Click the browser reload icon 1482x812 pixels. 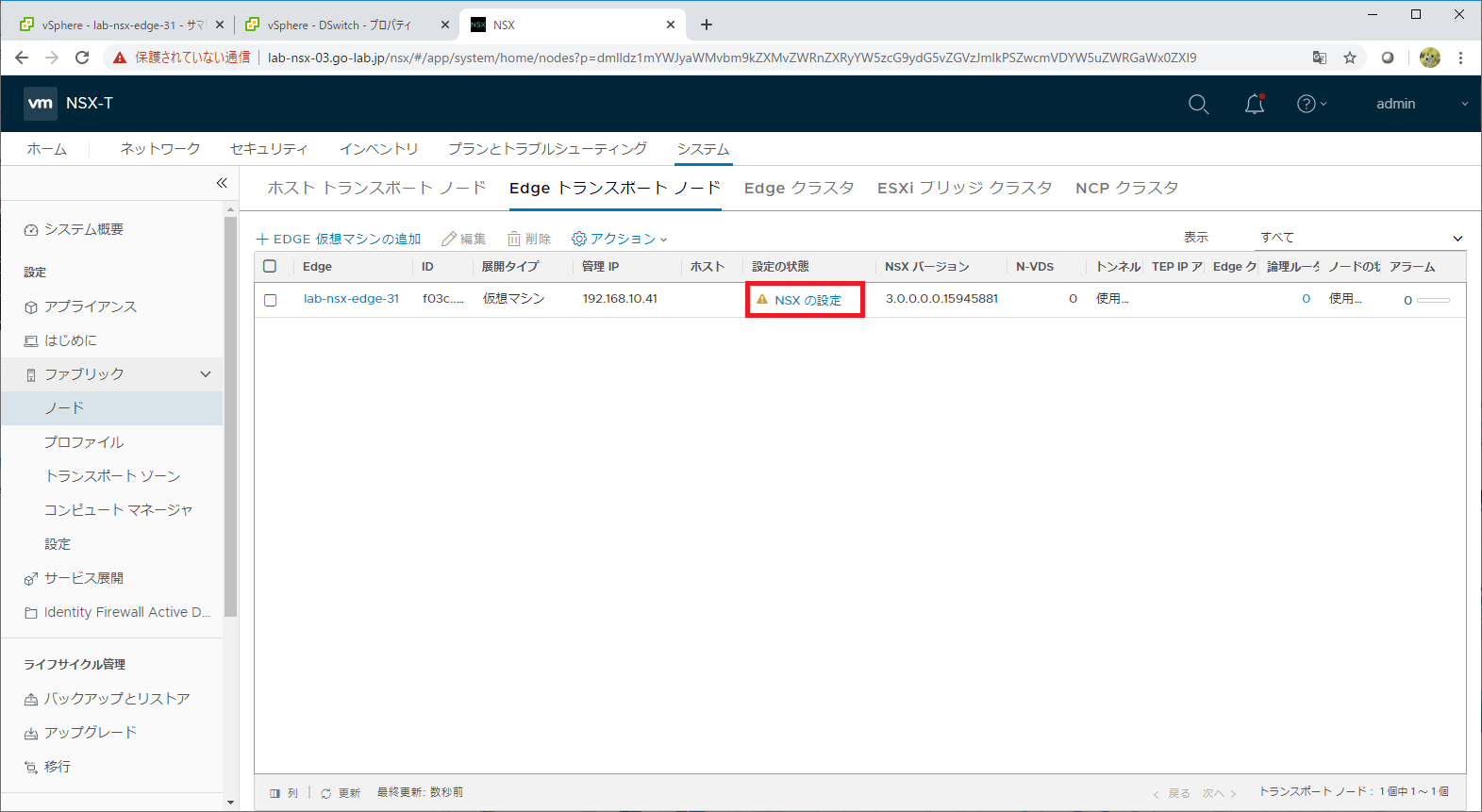click(x=82, y=58)
